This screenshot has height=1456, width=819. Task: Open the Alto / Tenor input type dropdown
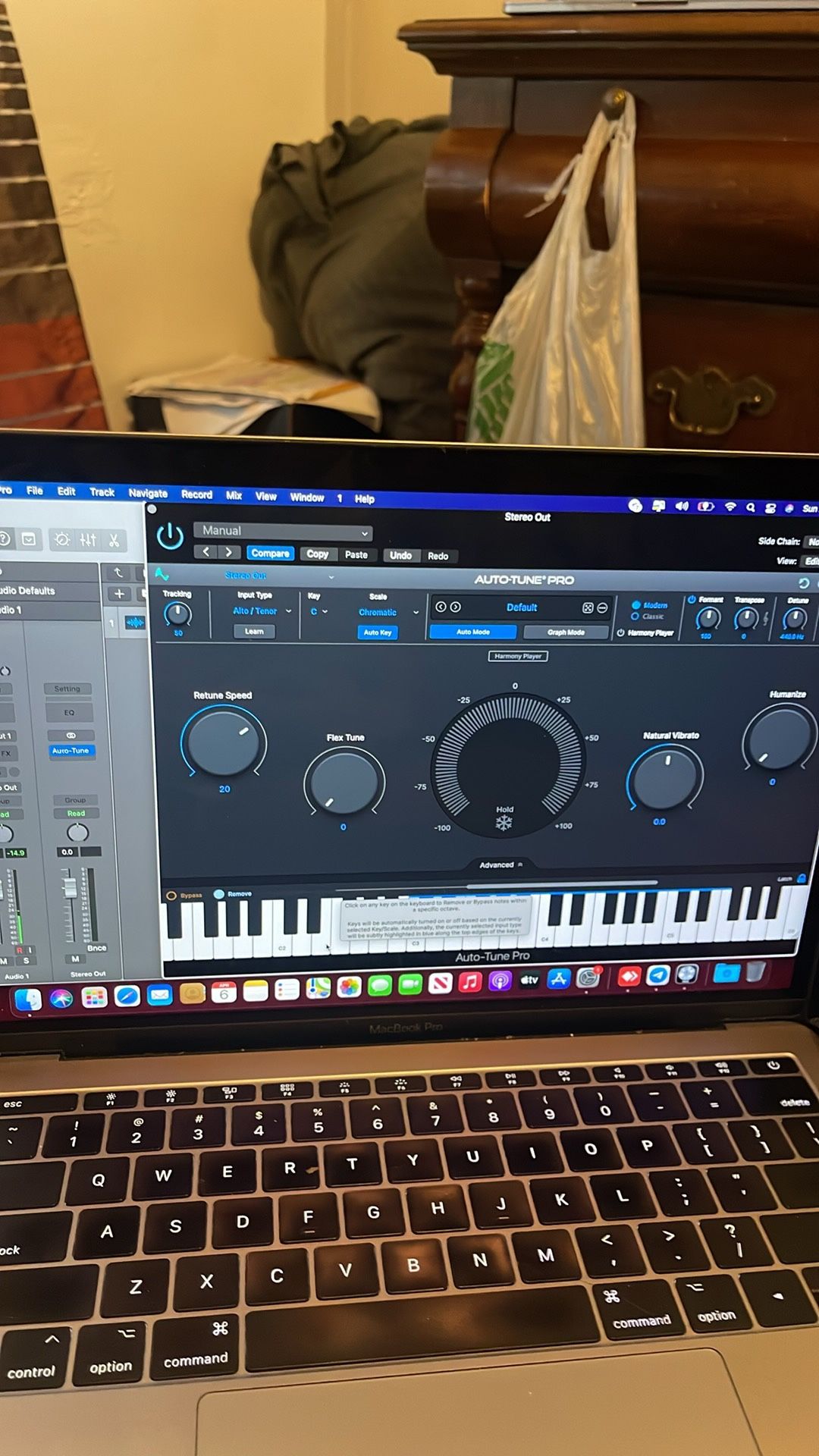262,611
